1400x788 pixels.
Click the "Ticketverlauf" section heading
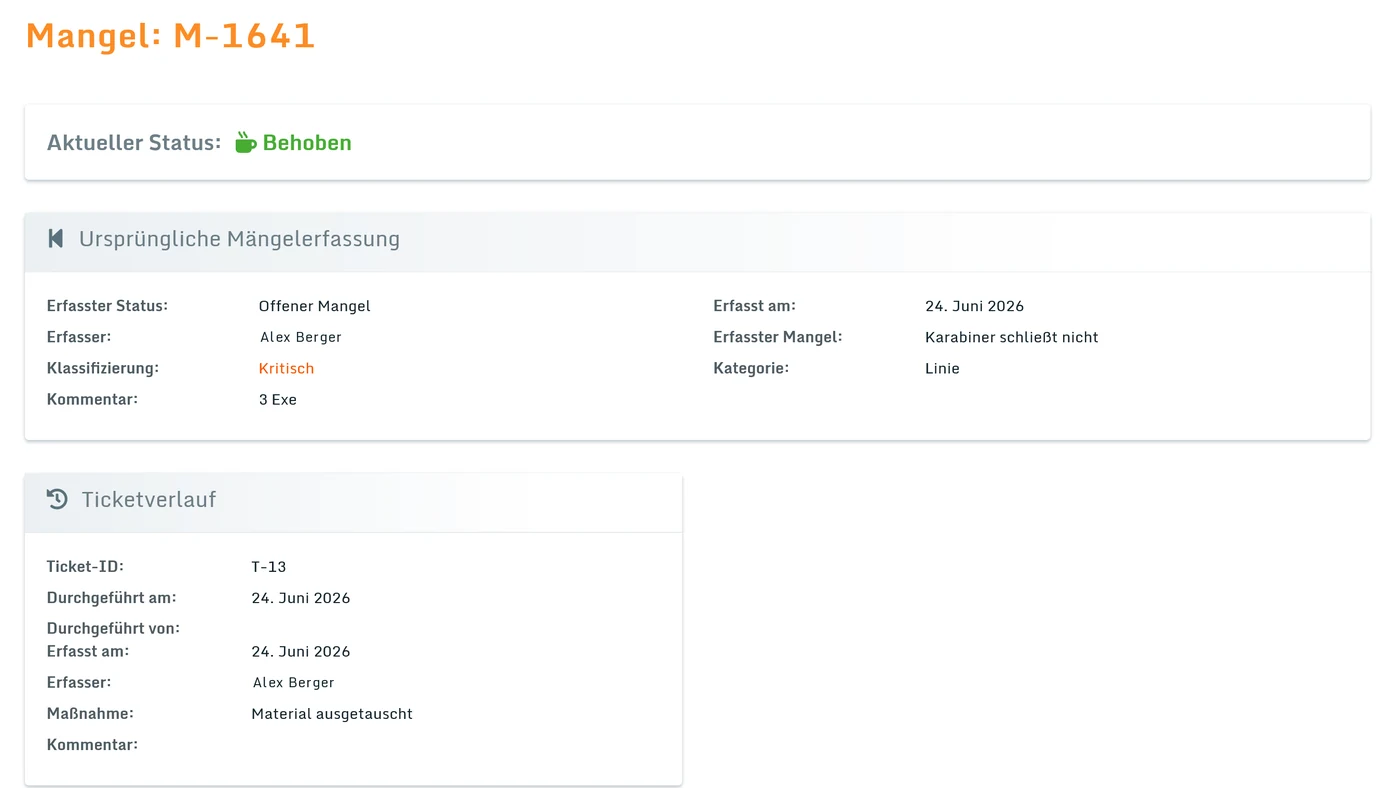point(149,499)
